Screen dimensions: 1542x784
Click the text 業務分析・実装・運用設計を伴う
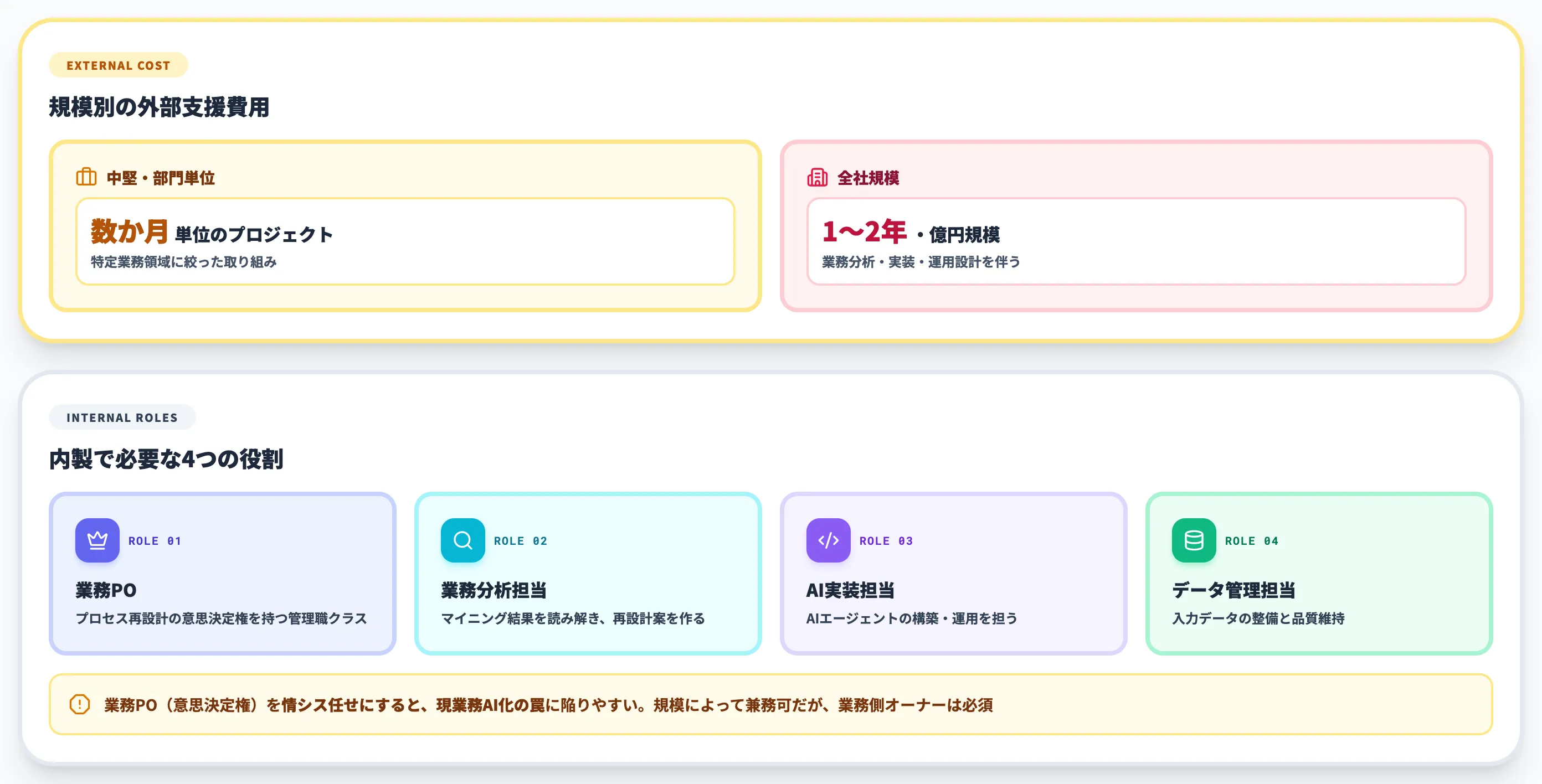[x=921, y=261]
